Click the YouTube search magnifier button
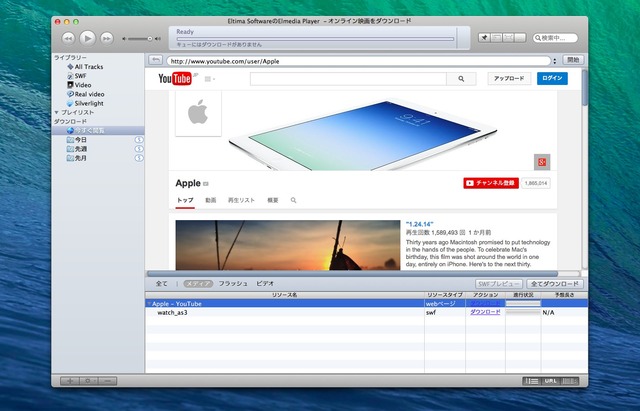The image size is (640, 411). [x=461, y=79]
